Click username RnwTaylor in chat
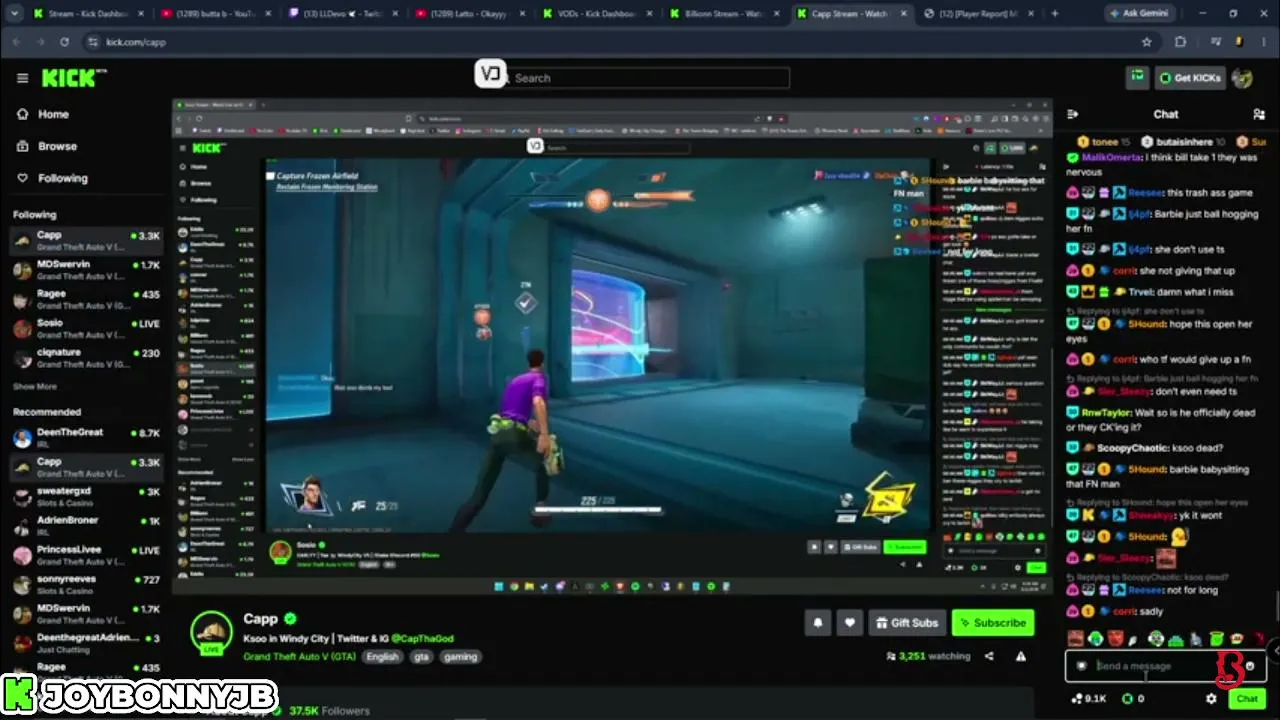This screenshot has height=720, width=1280. tap(1108, 412)
